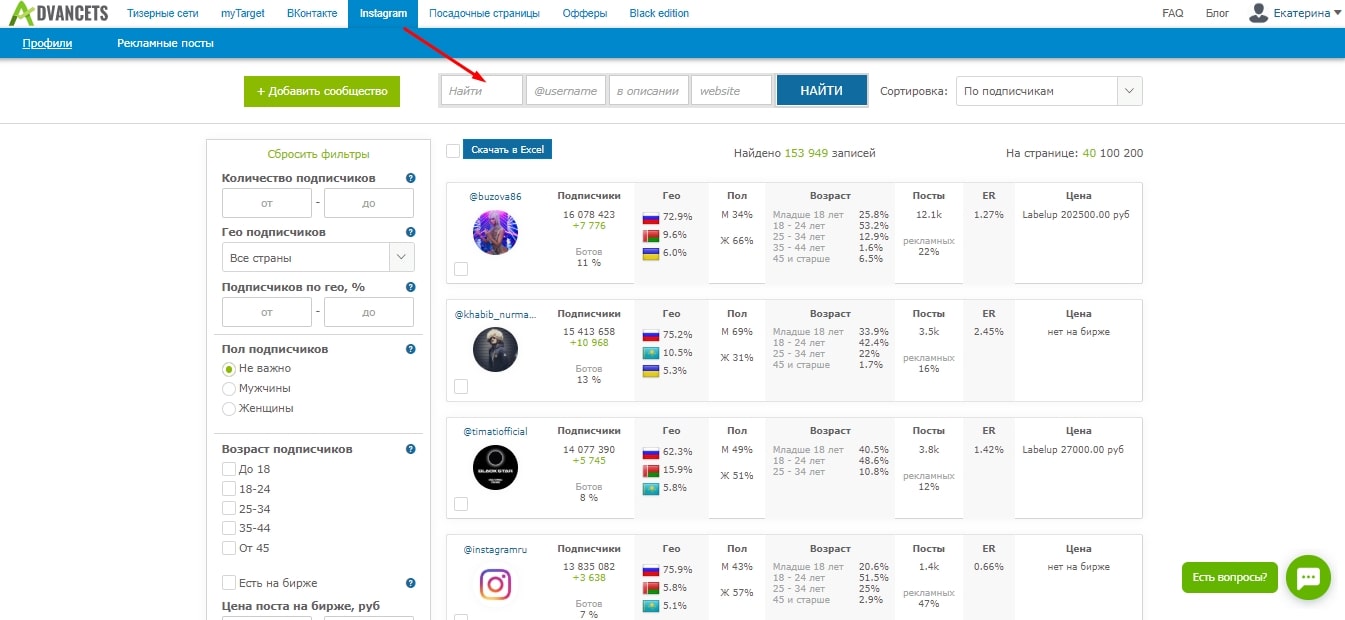This screenshot has width=1345, height=620.
Task: Open help icon next to Есть на бирже
Action: tap(411, 583)
